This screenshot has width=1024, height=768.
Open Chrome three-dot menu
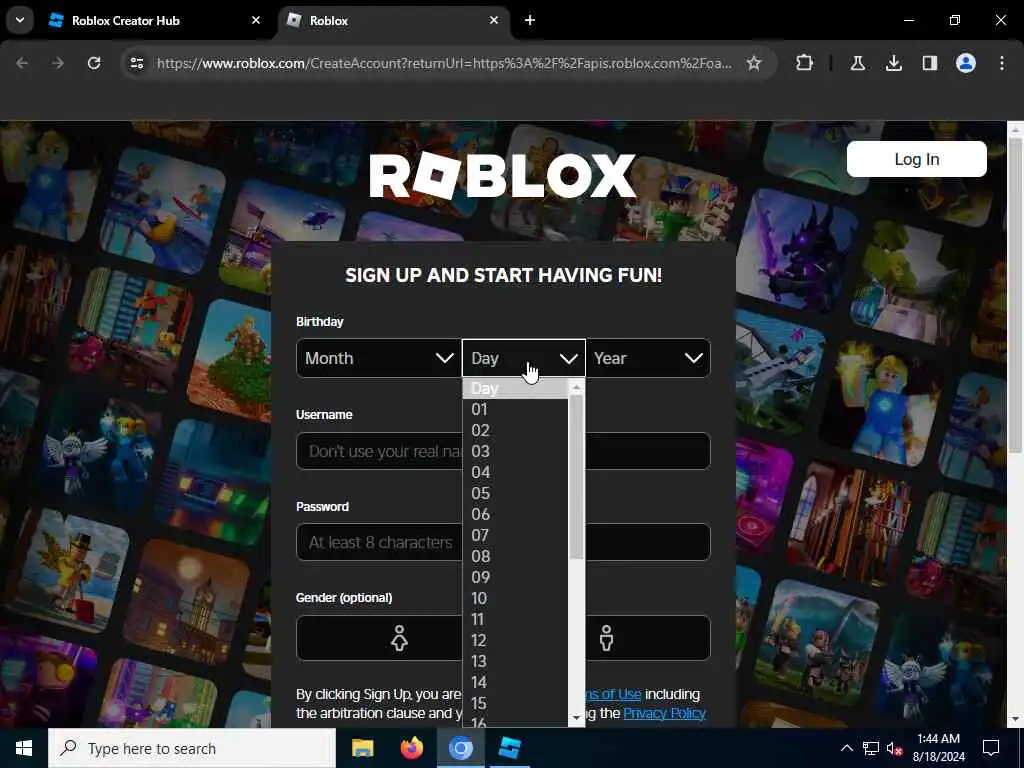(1002, 63)
